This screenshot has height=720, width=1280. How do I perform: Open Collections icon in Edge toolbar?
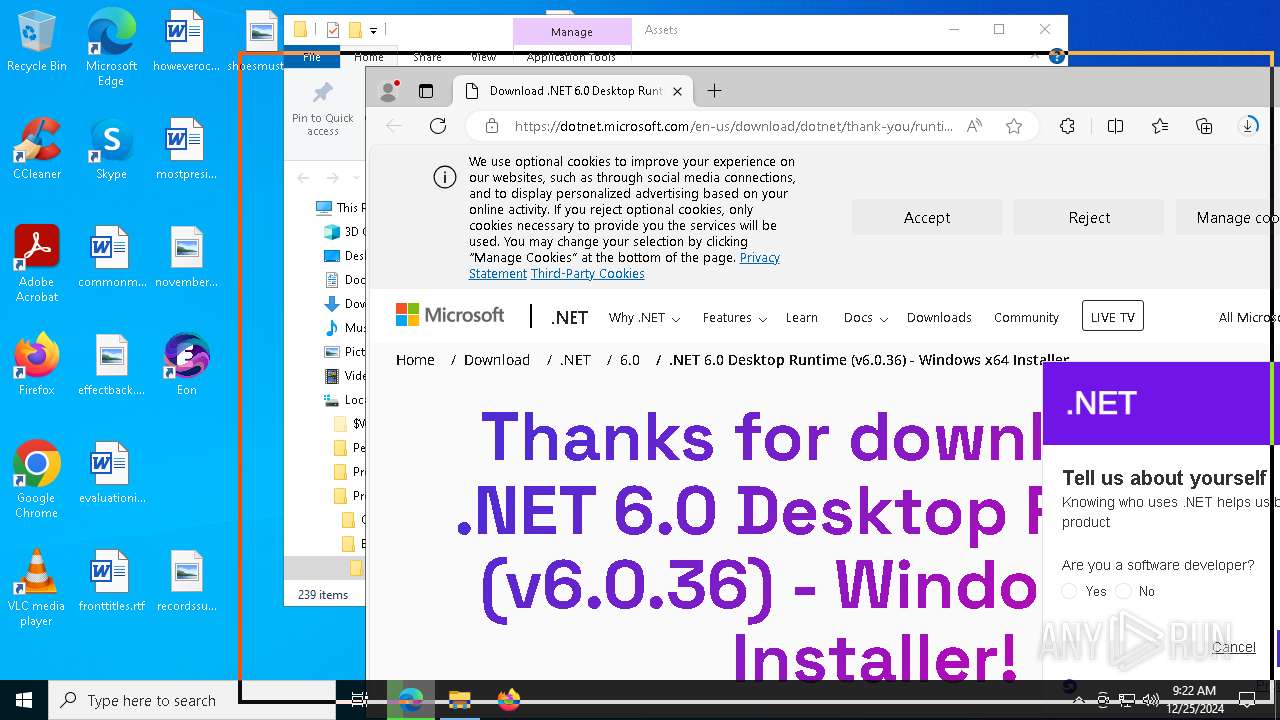(1204, 126)
